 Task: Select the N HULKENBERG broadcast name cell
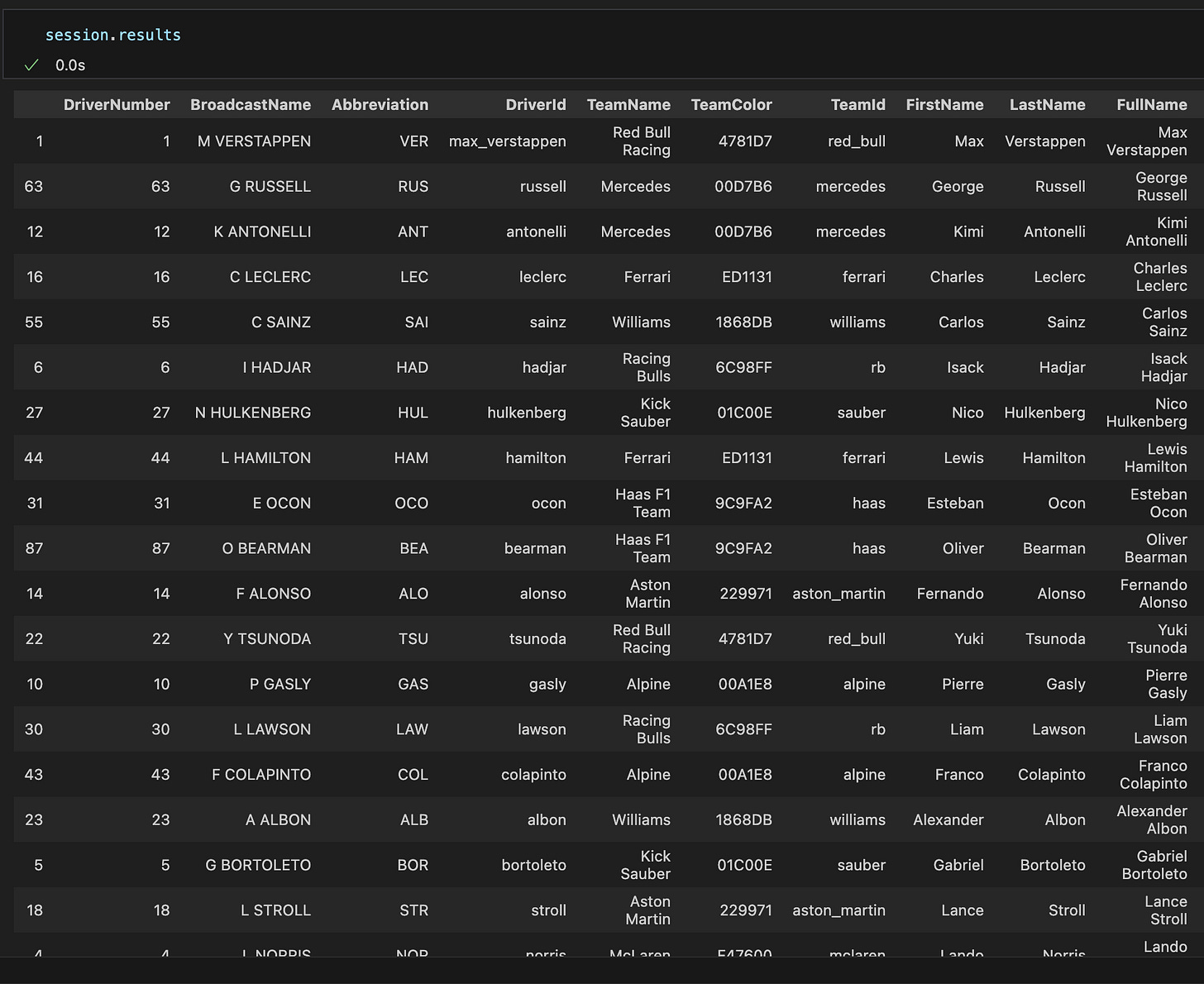pos(253,413)
